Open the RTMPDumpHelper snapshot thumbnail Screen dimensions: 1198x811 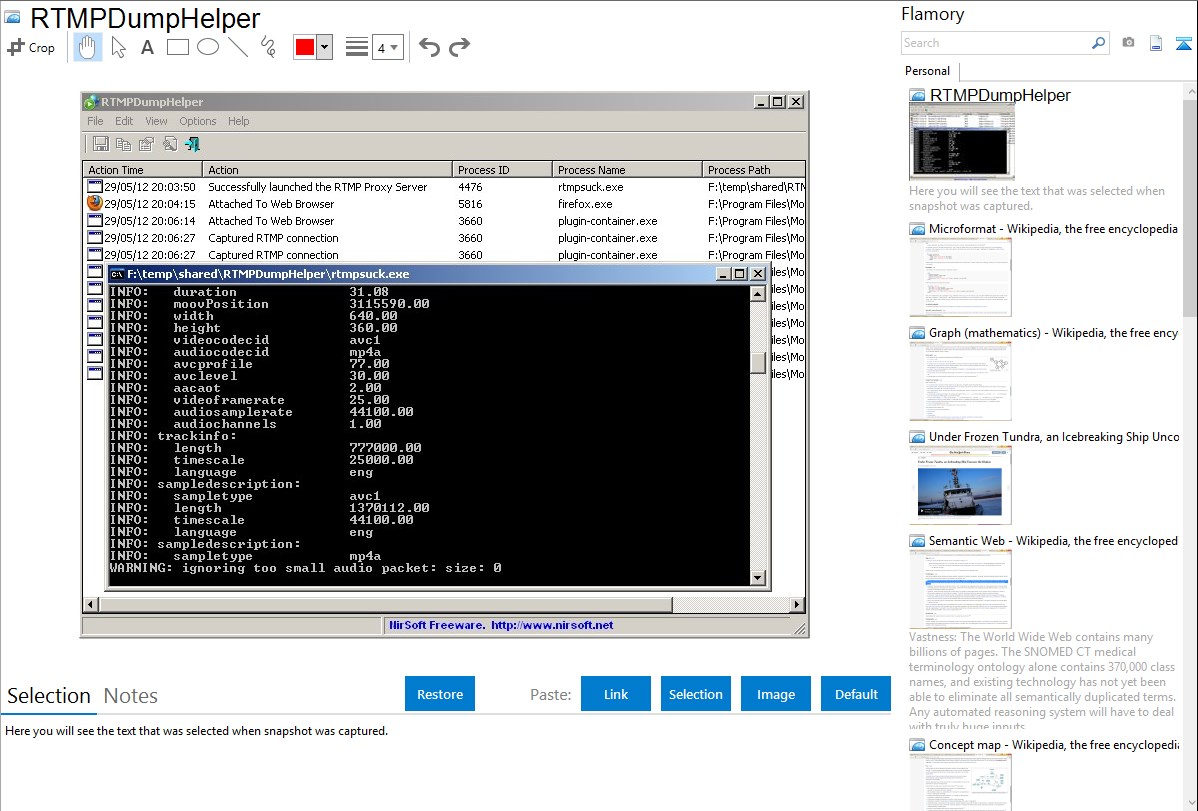(962, 142)
